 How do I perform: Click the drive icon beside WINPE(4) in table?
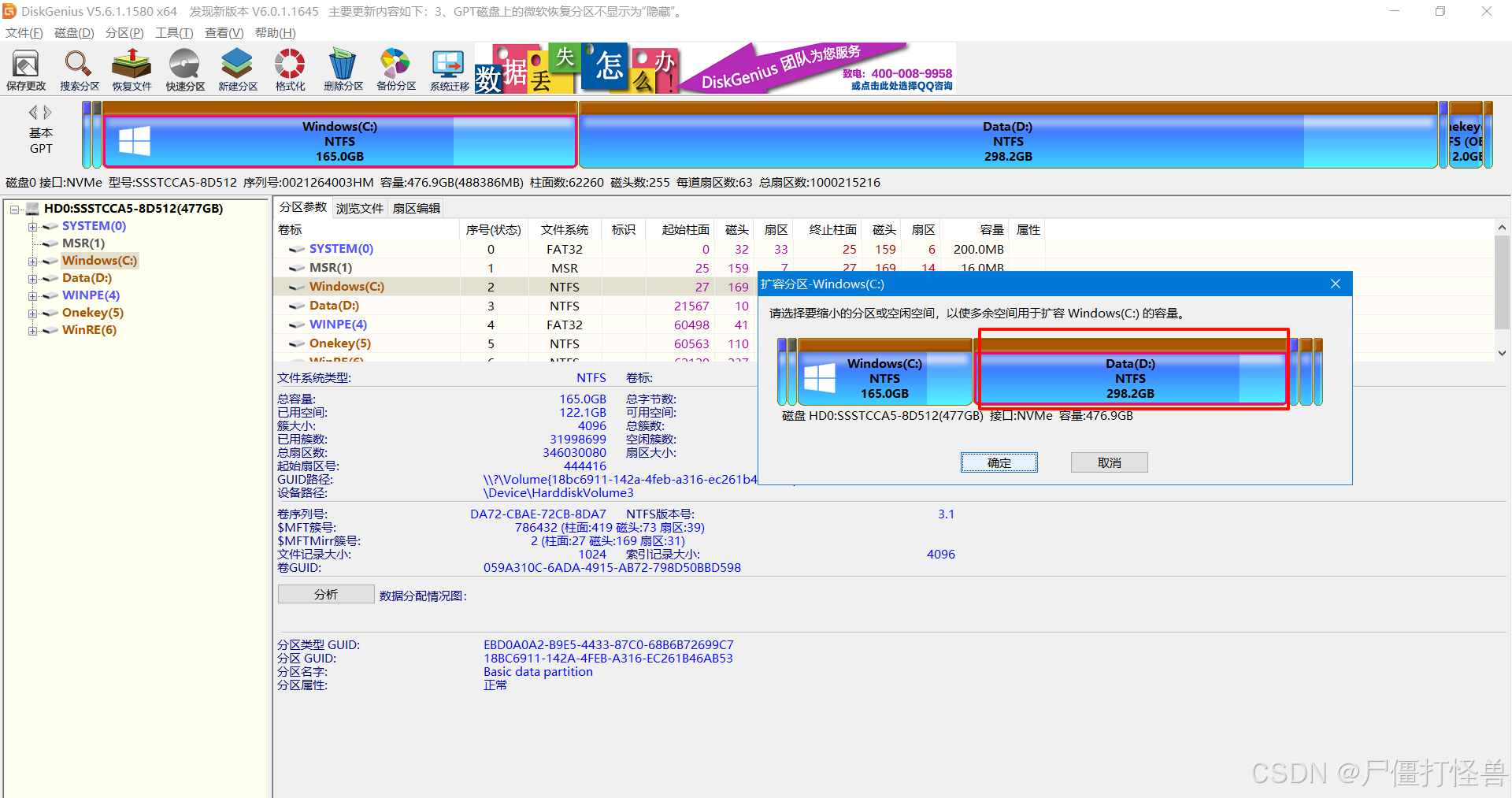(x=297, y=325)
